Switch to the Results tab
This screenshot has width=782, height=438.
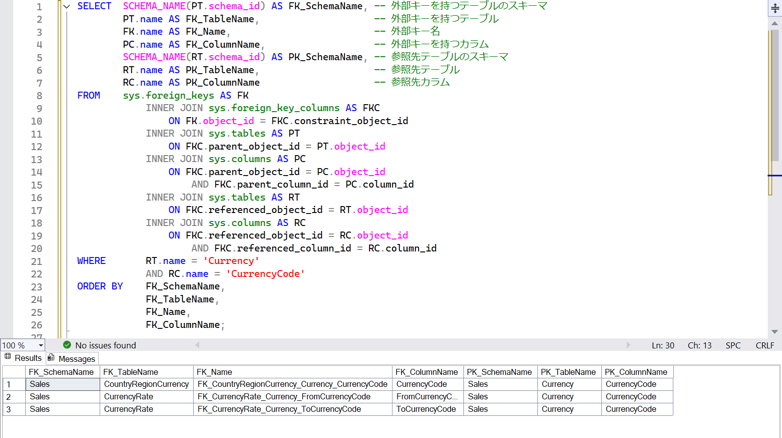click(23, 358)
